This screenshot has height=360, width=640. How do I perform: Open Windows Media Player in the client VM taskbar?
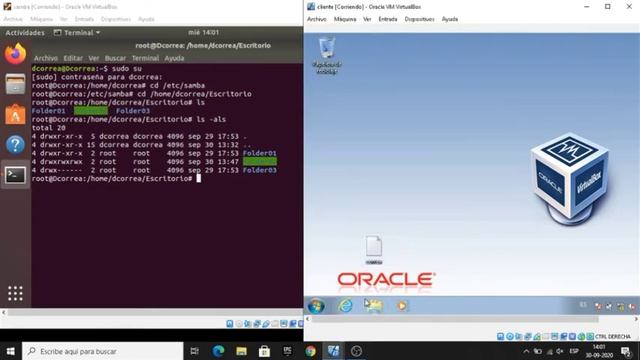point(402,306)
